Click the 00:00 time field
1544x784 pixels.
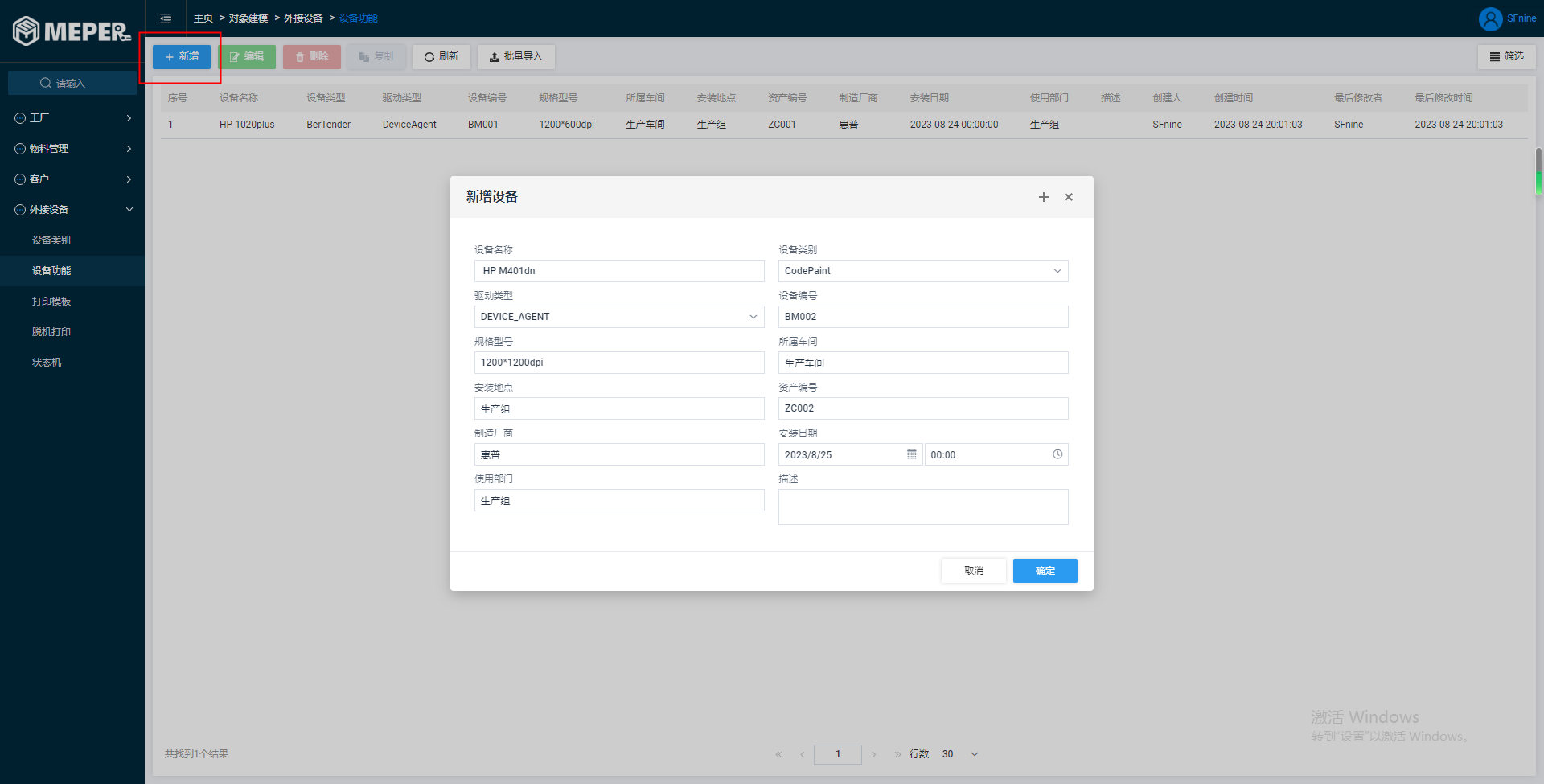996,454
